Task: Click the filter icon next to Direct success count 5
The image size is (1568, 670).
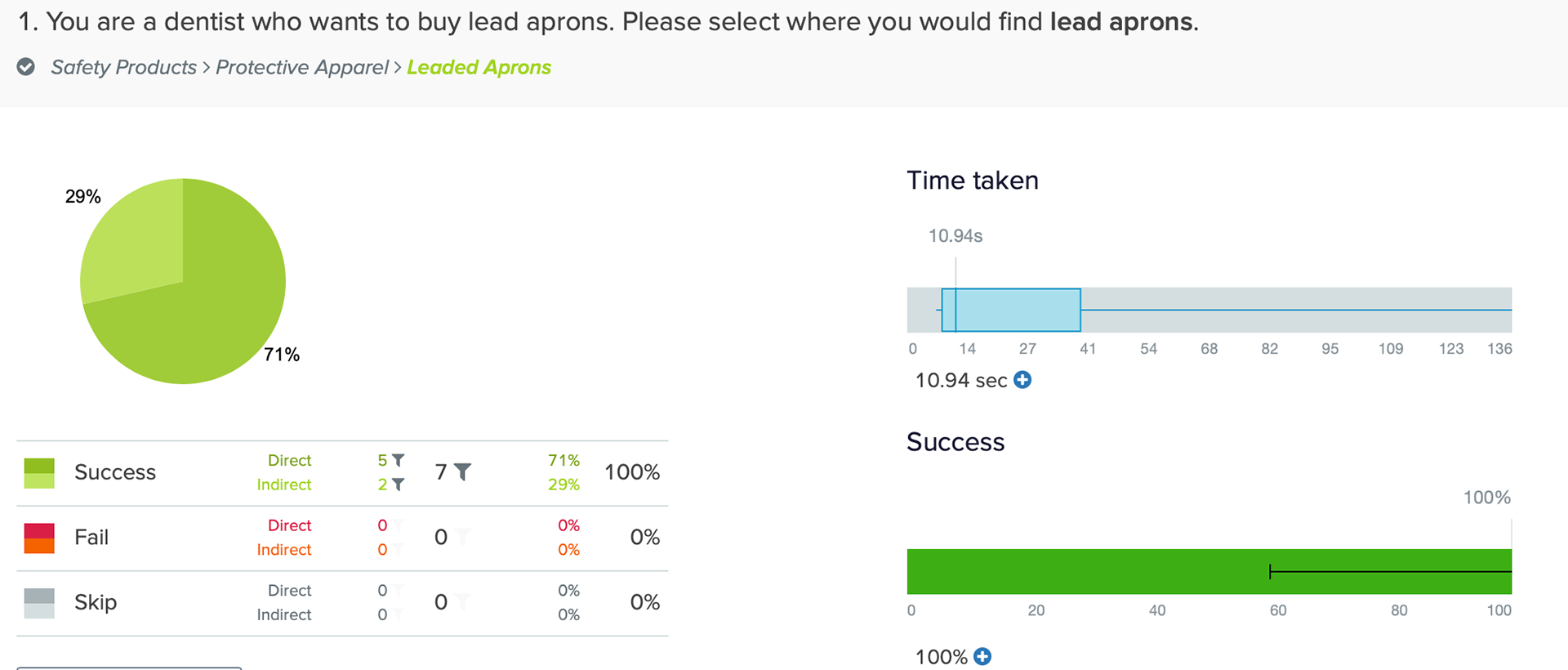Action: tap(399, 460)
